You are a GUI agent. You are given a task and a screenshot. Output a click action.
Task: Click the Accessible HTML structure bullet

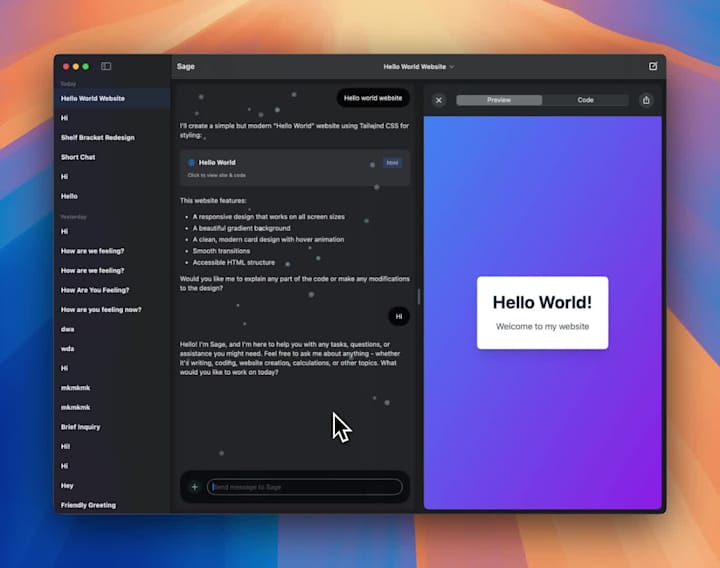234,262
